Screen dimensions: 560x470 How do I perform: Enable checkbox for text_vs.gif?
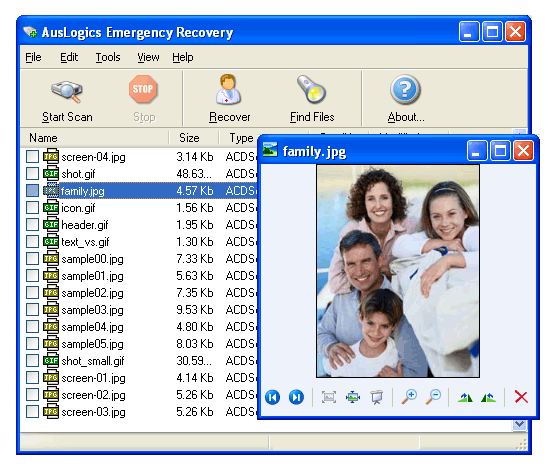coord(32,242)
